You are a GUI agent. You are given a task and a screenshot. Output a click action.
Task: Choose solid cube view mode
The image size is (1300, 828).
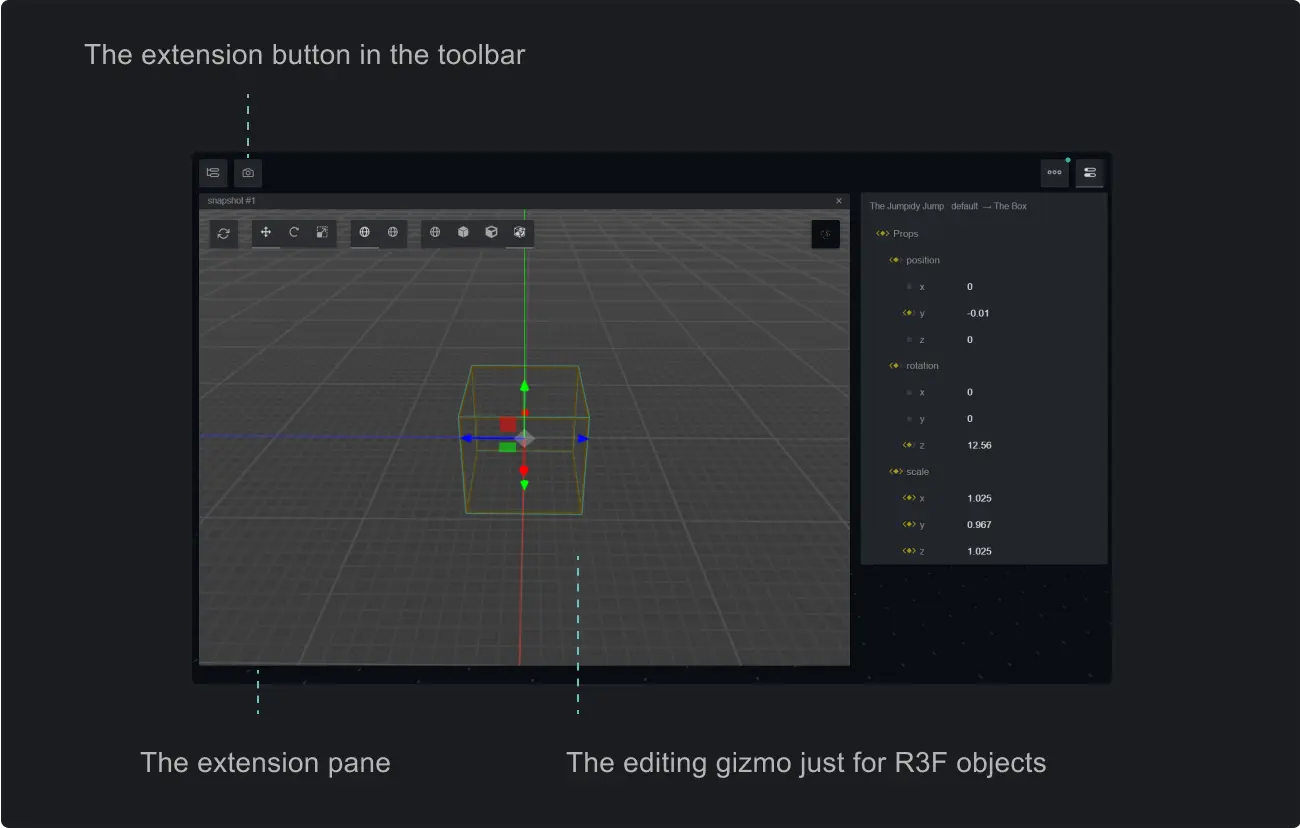(x=491, y=232)
